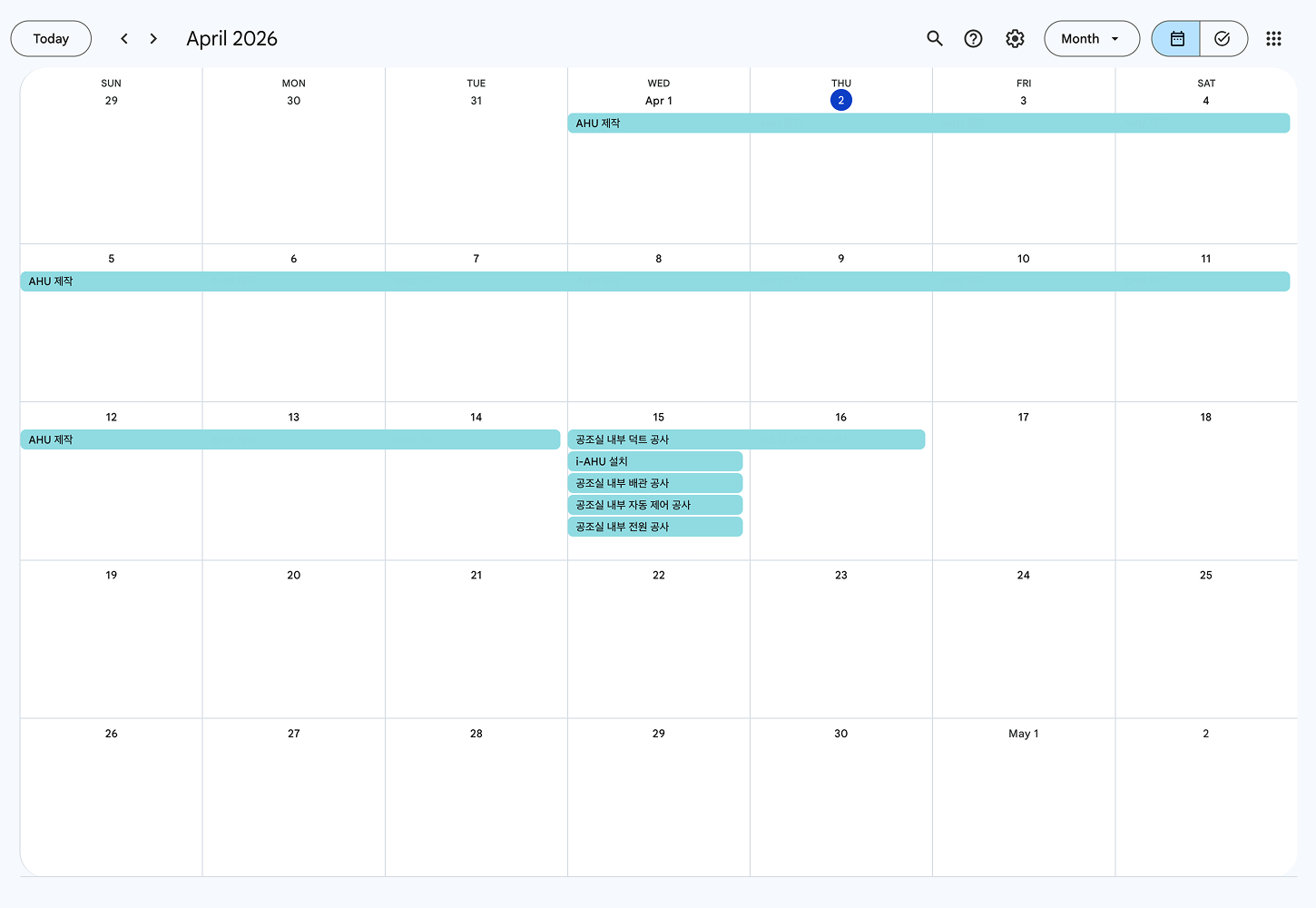
Task: Click the 공조실 내부 전원 공사 event
Action: tap(654, 527)
